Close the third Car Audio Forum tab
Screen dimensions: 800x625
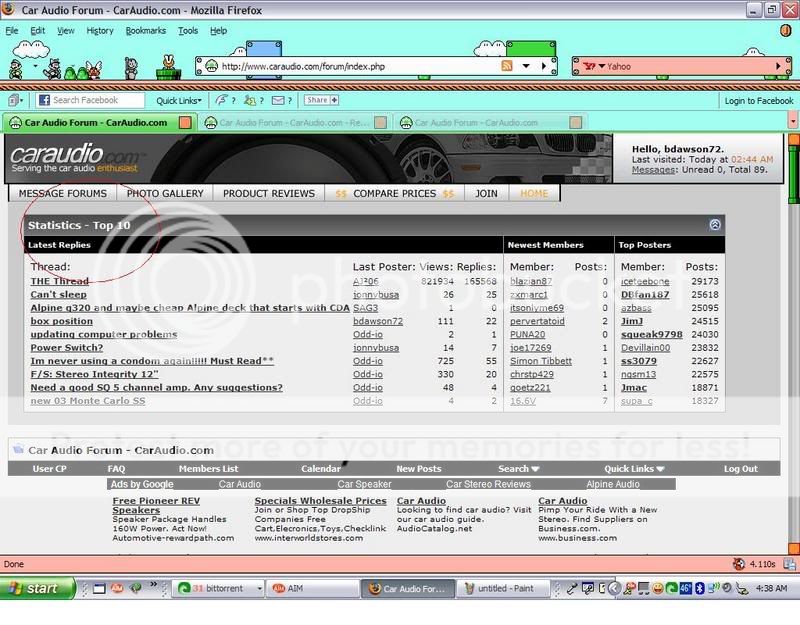(x=576, y=122)
